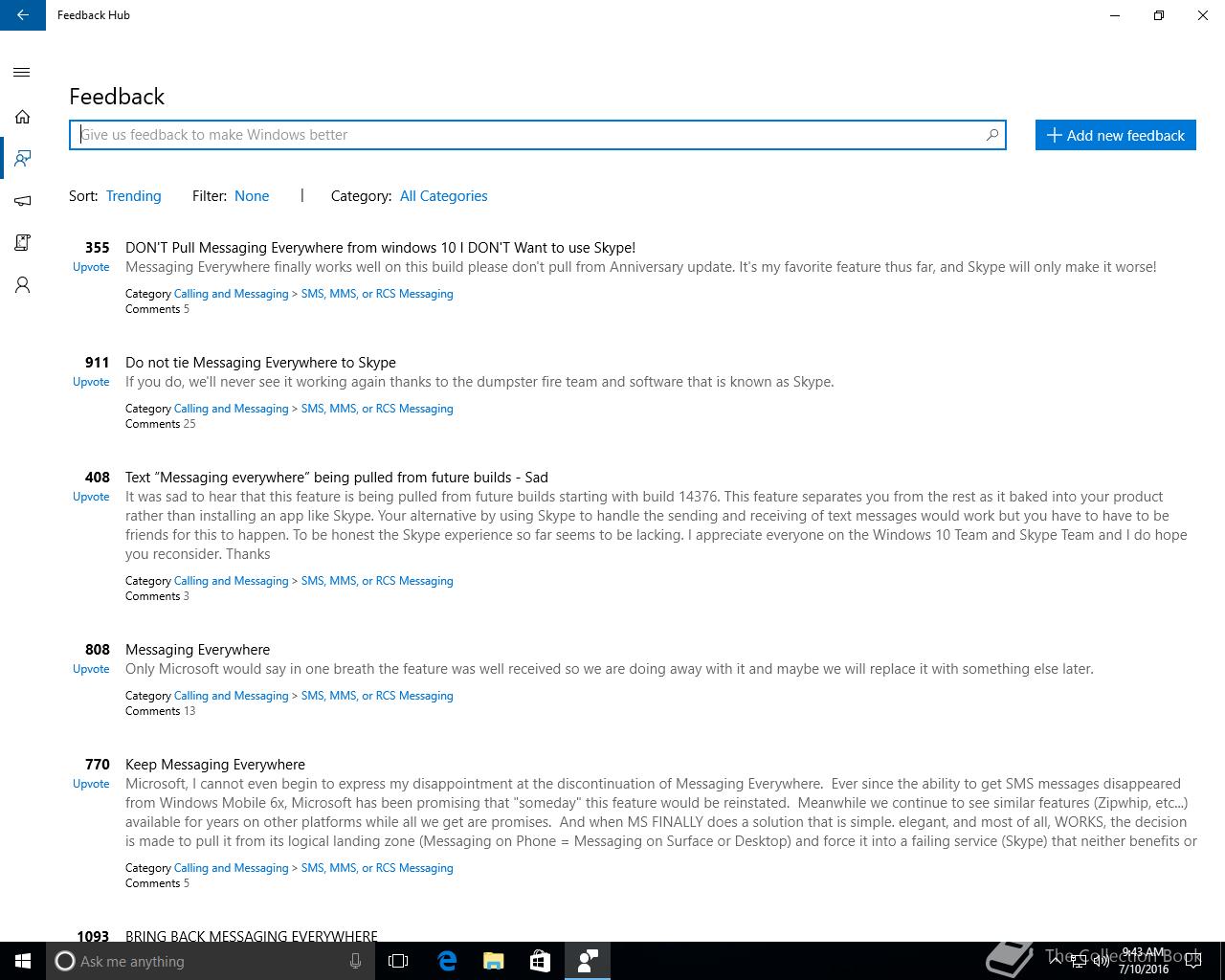Go to Home in the sidebar
The width and height of the screenshot is (1225, 980).
pyautogui.click(x=22, y=117)
